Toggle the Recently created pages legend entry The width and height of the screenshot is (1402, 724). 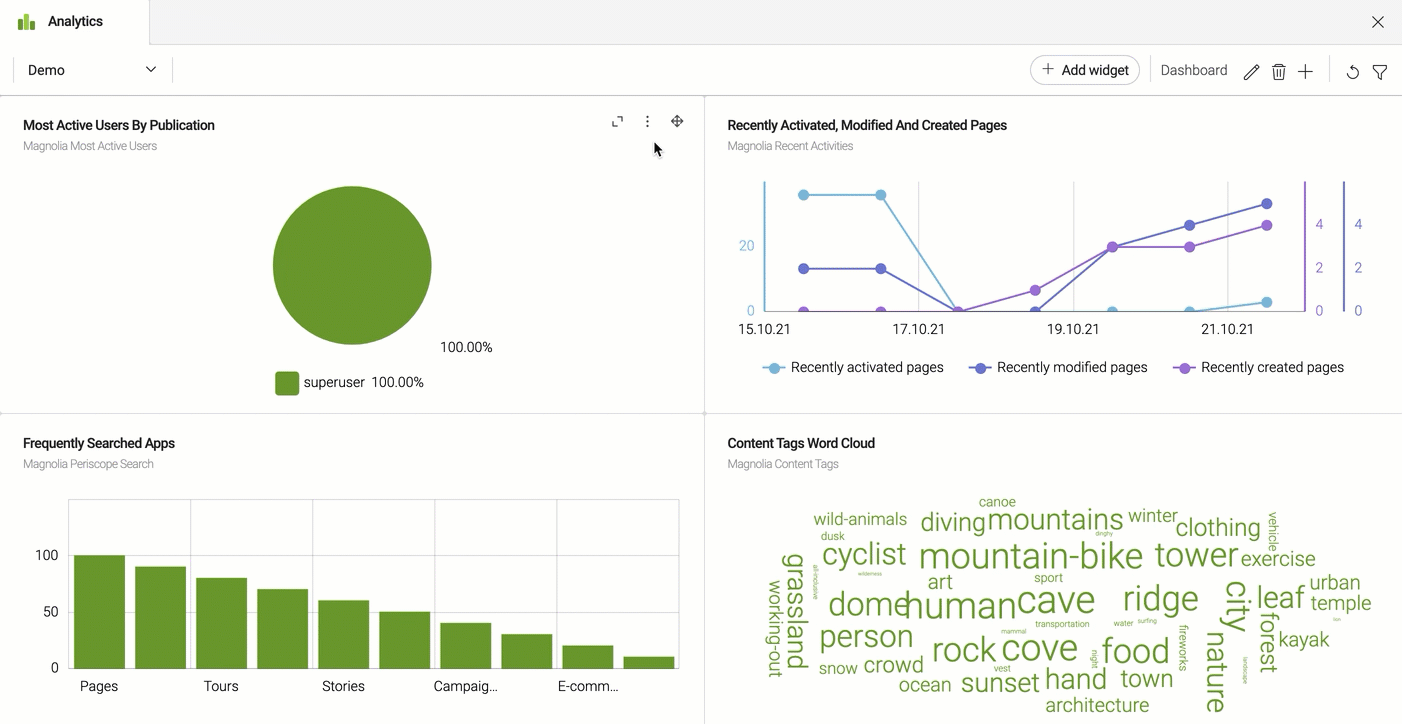(1262, 367)
